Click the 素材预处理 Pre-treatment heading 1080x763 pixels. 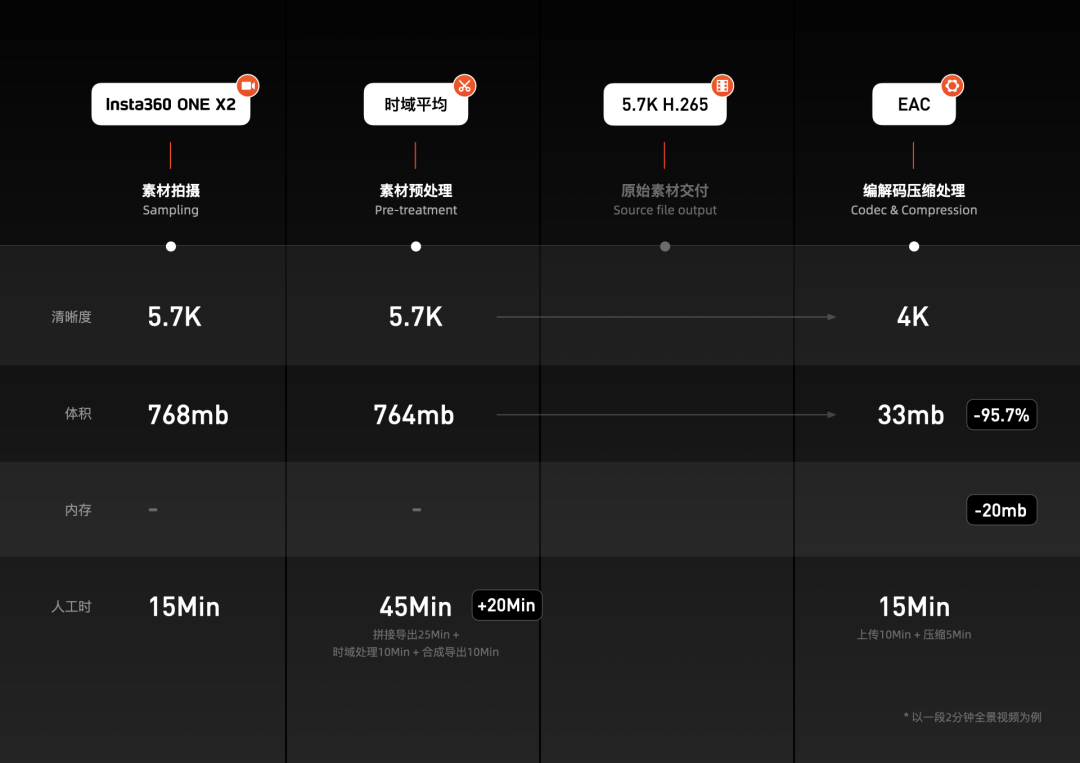click(416, 199)
